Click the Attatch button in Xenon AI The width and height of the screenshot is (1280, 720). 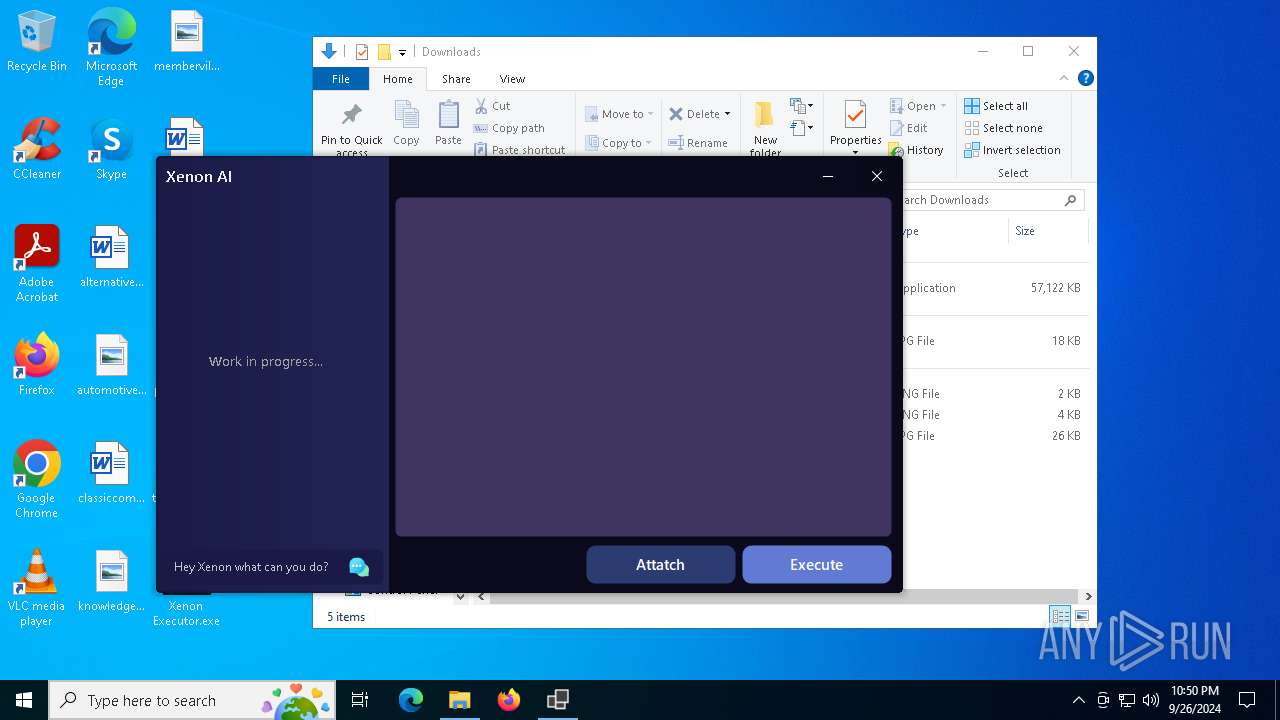660,564
